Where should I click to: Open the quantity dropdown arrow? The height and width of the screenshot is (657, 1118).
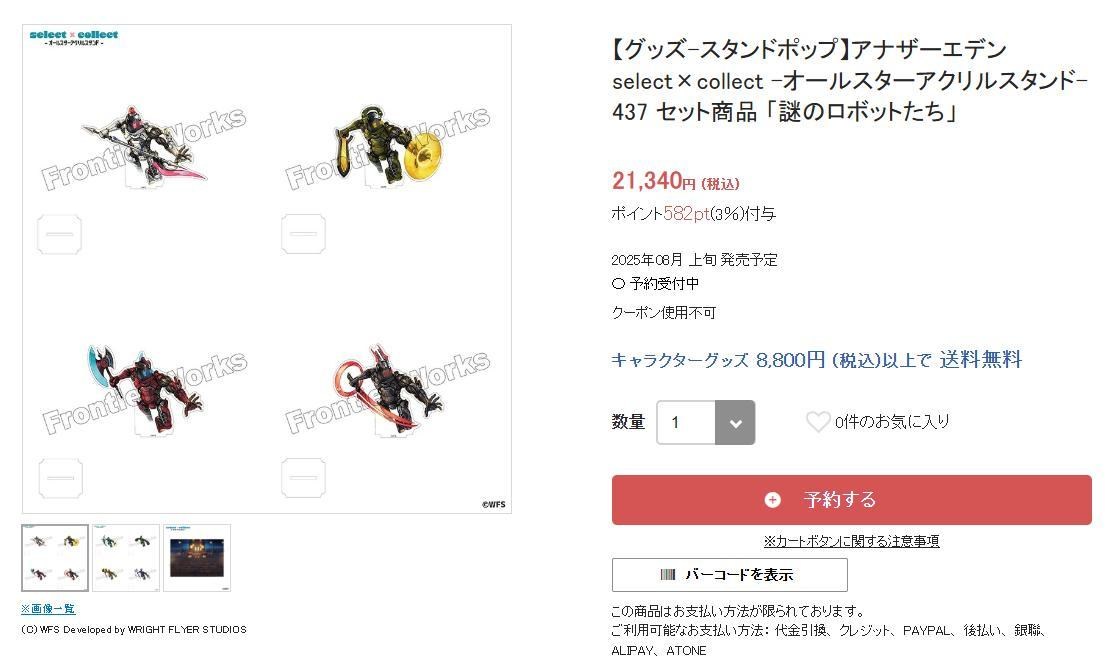735,423
